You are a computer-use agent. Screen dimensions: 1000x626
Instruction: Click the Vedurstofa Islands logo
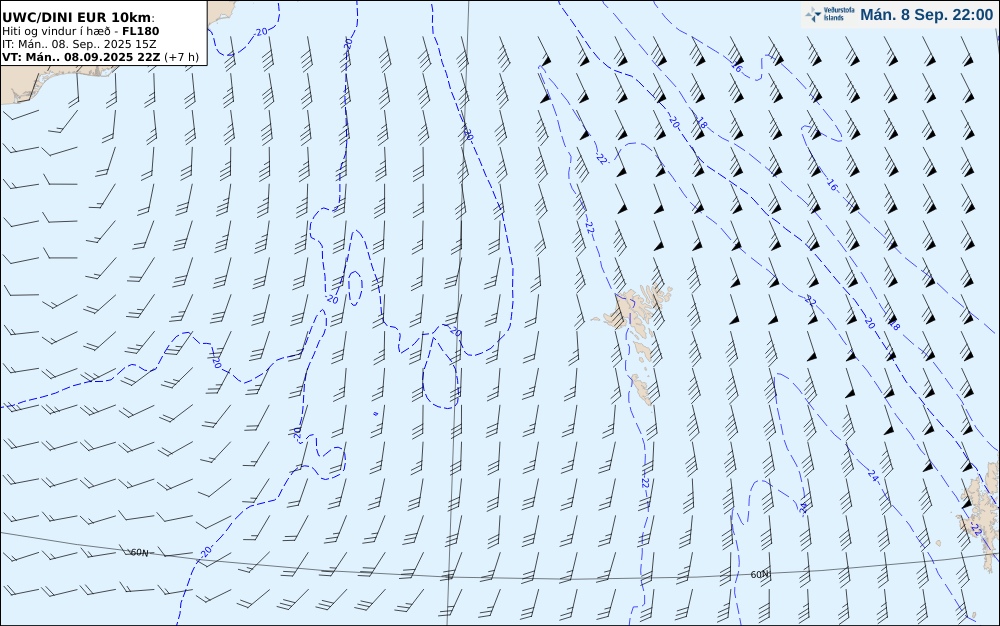[x=830, y=14]
